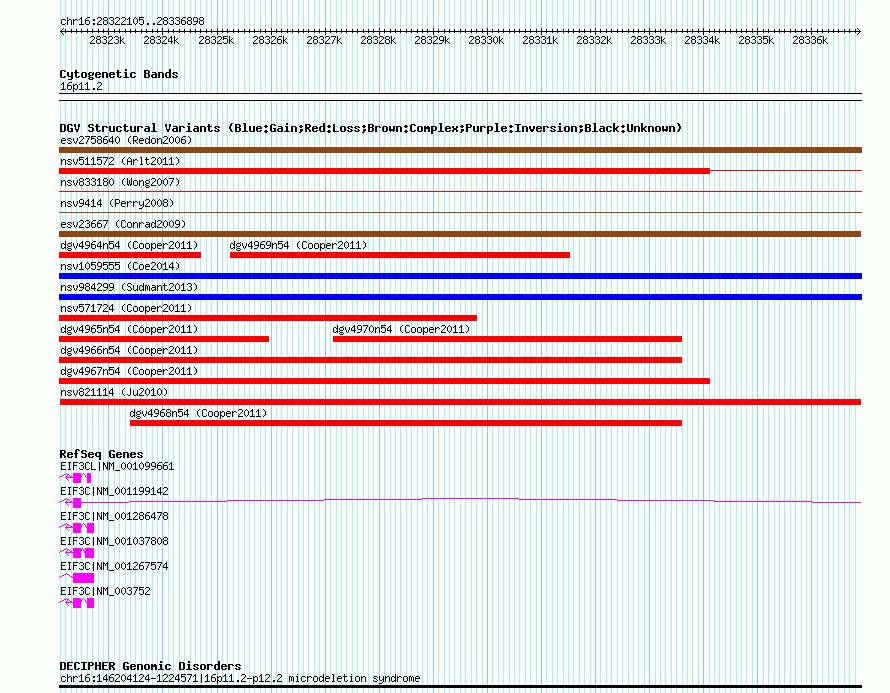Click the nsv1059555 blue gain bar
Screen dimensions: 890x693
[460, 276]
